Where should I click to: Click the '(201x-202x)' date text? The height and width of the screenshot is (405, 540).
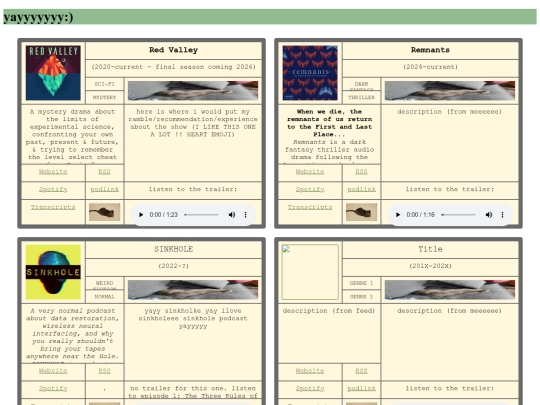pos(430,266)
